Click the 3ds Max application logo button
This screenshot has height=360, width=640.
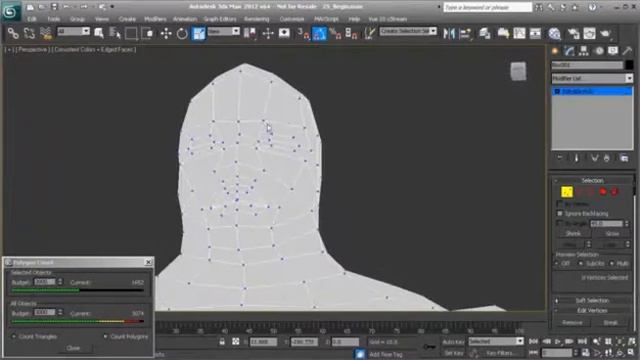pyautogui.click(x=11, y=11)
